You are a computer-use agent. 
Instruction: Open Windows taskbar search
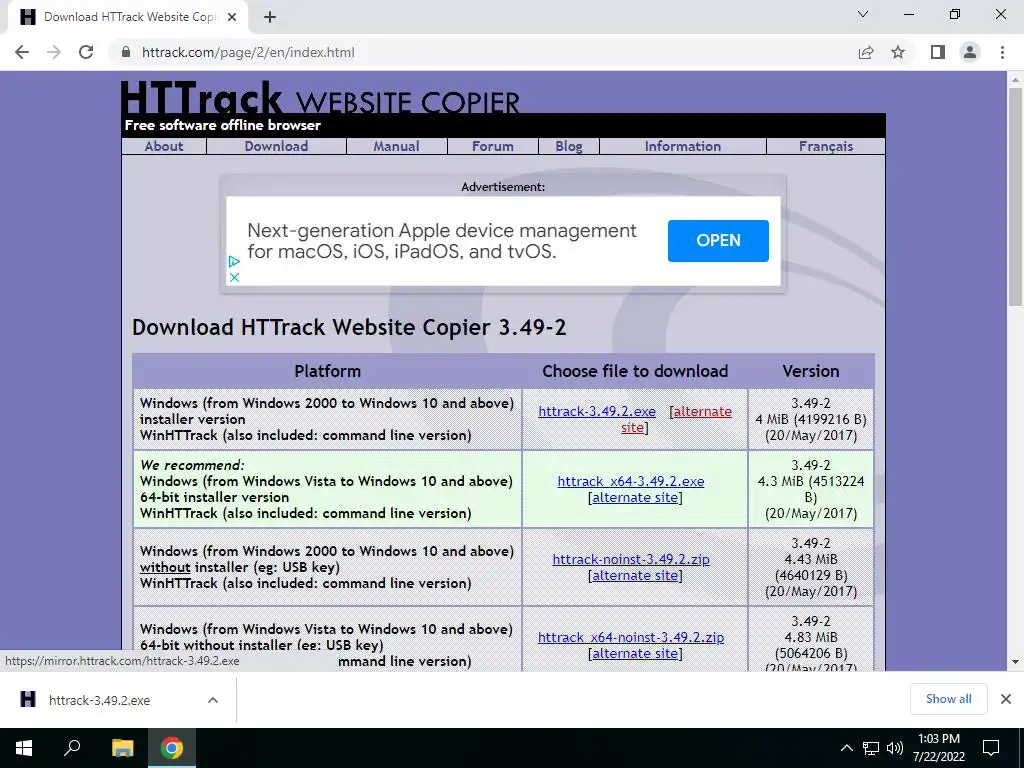point(72,748)
